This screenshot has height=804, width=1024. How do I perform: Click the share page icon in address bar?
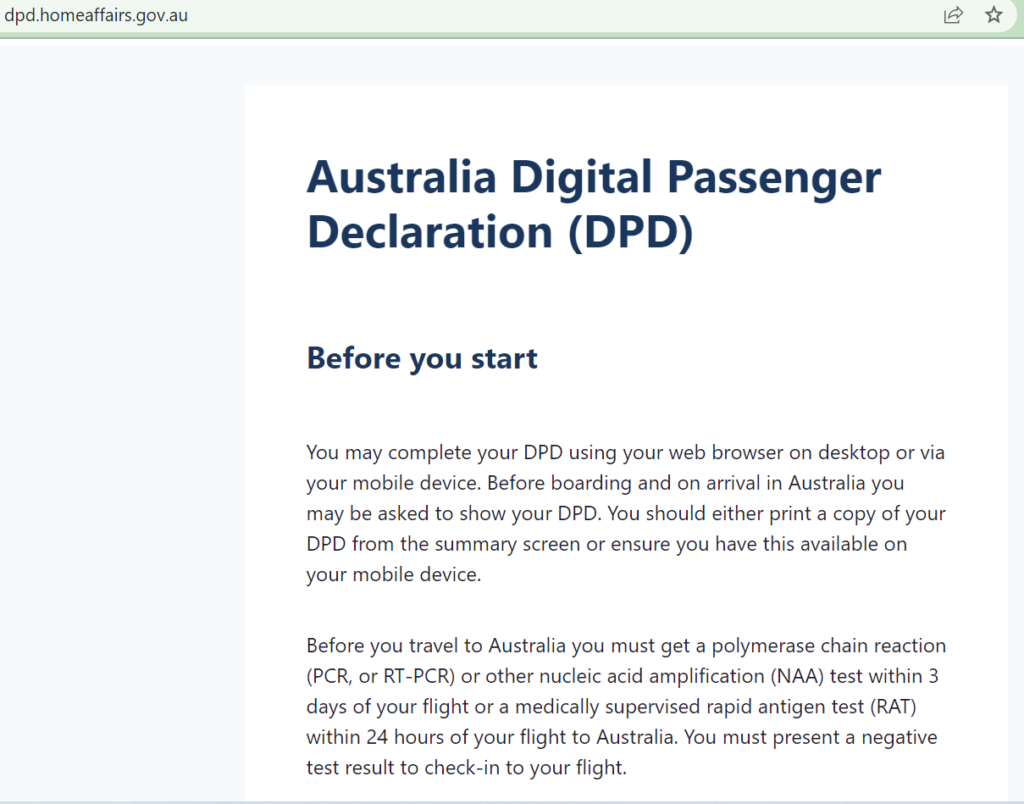pos(953,14)
